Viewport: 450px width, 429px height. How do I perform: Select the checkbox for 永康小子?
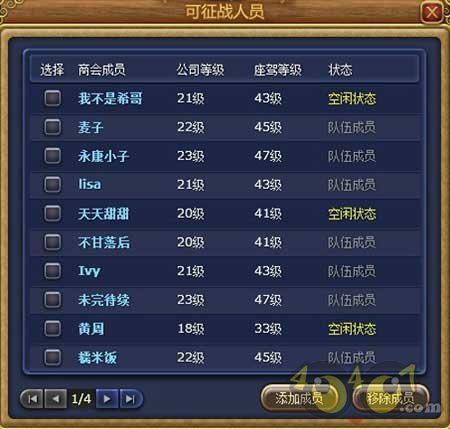point(53,156)
